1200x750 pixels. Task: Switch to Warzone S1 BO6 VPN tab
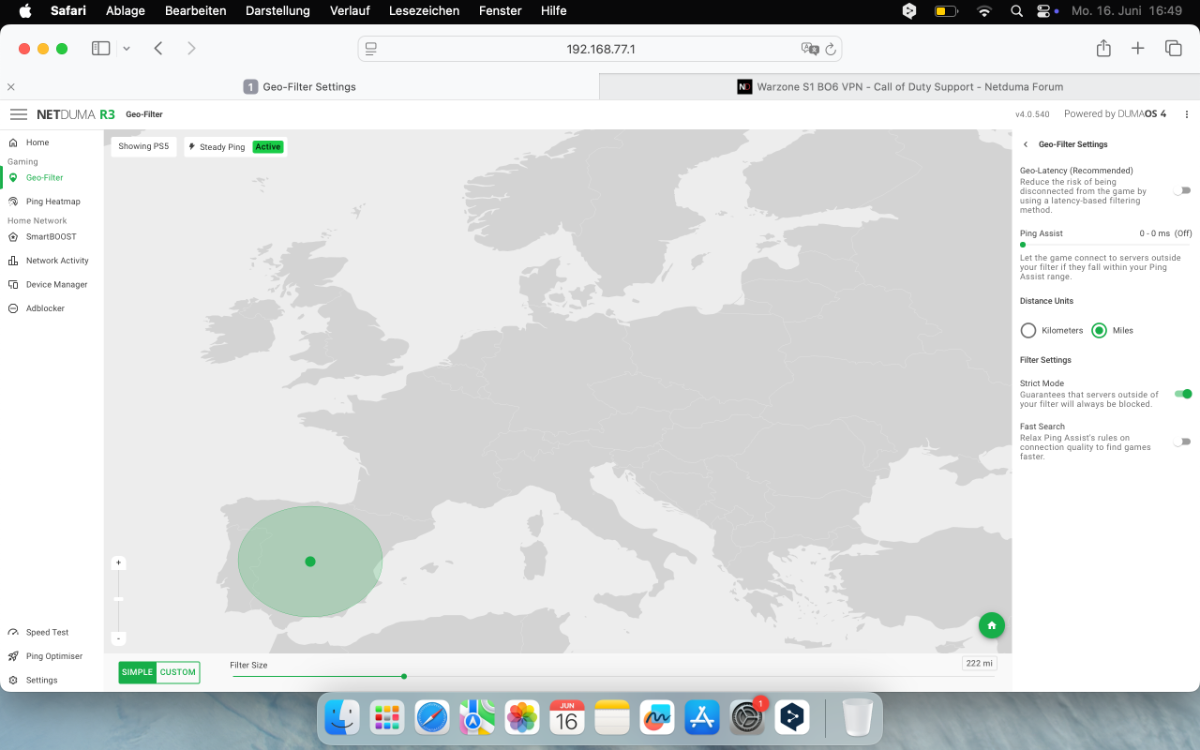pyautogui.click(x=900, y=87)
